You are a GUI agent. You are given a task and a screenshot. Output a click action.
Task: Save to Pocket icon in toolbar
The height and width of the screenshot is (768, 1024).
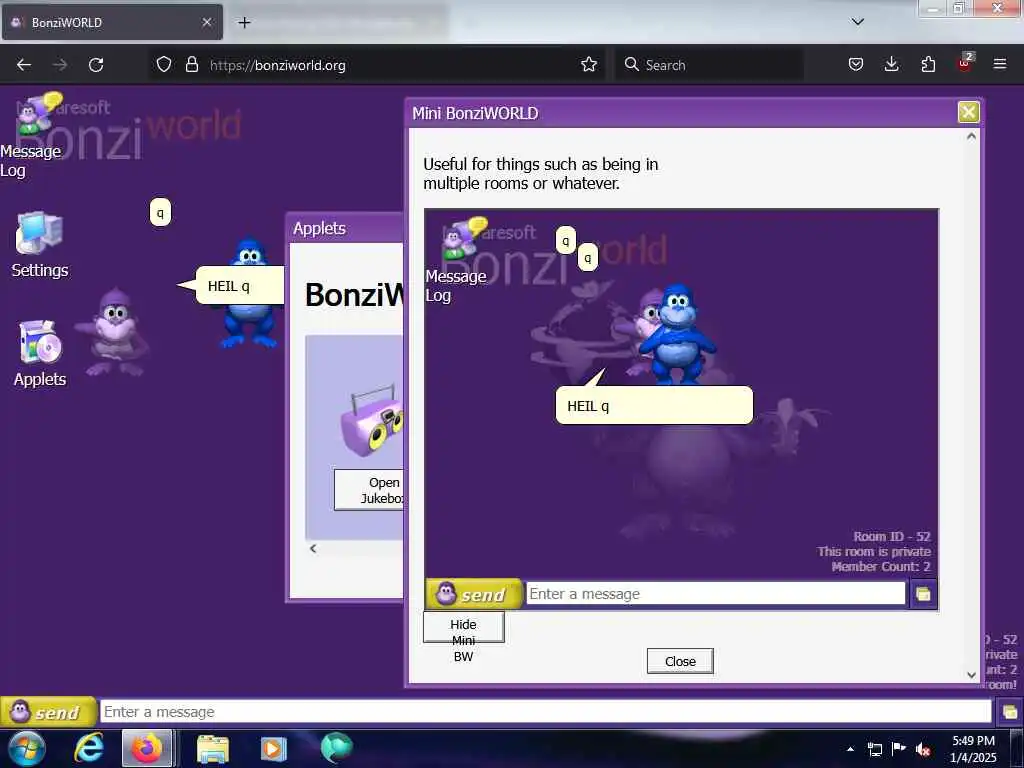[x=856, y=65]
